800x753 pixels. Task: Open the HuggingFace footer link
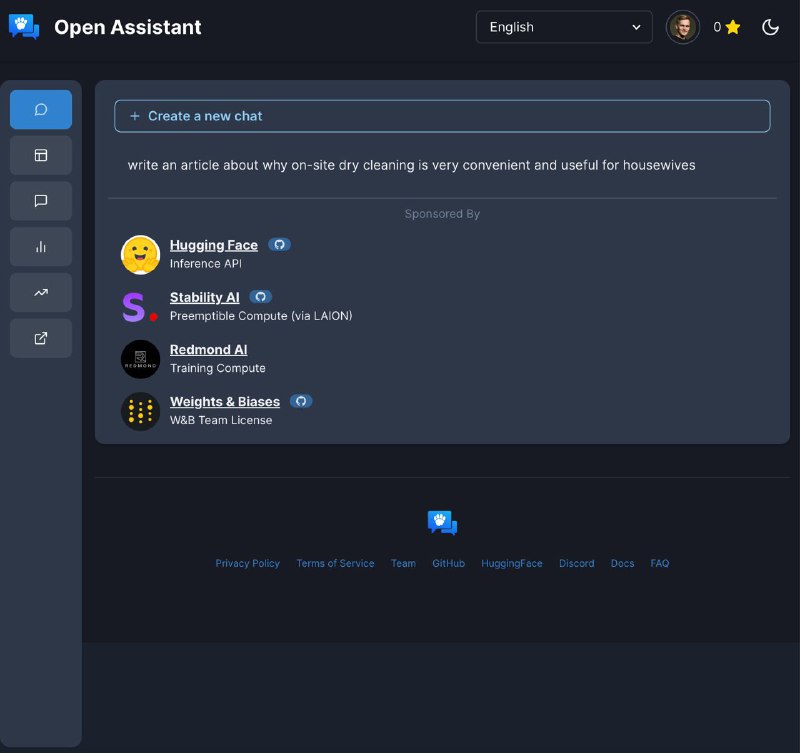[x=512, y=563]
